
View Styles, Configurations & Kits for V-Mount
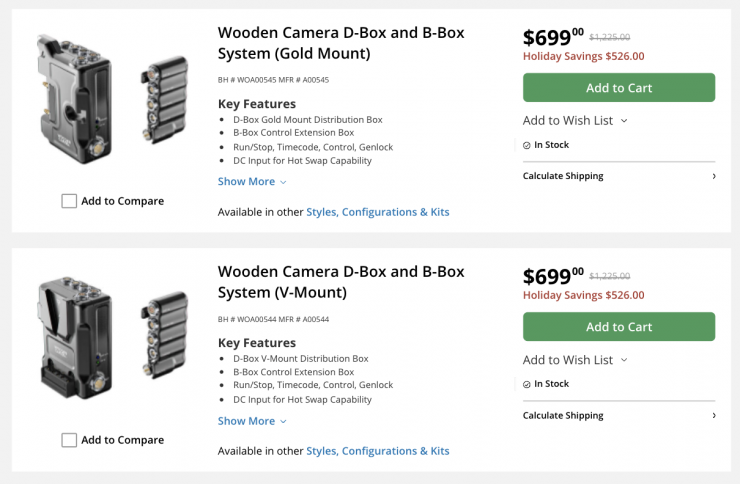point(377,451)
